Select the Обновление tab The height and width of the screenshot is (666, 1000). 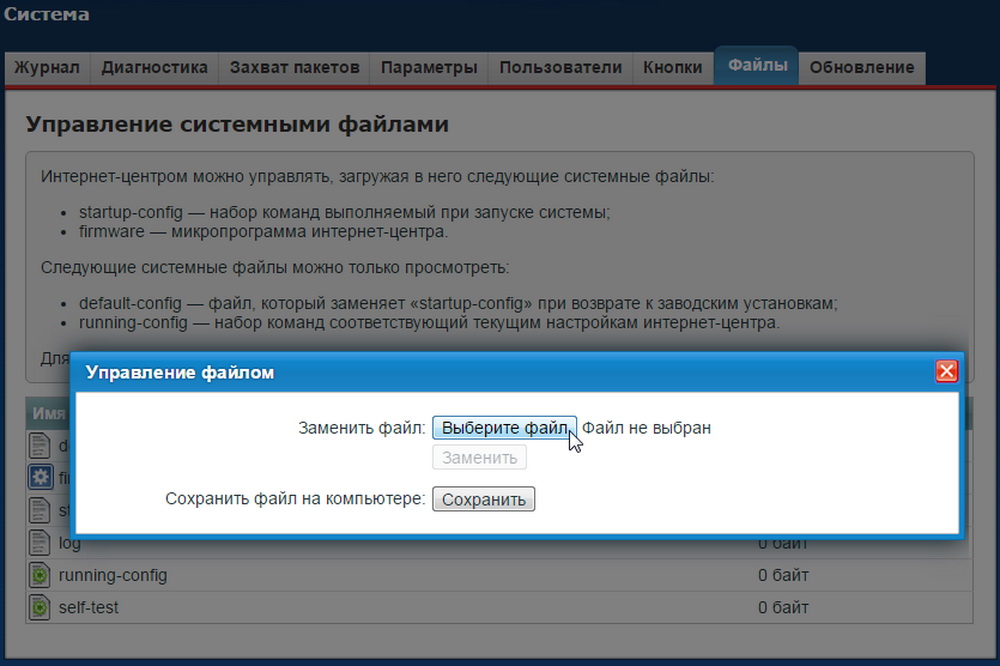coord(861,67)
